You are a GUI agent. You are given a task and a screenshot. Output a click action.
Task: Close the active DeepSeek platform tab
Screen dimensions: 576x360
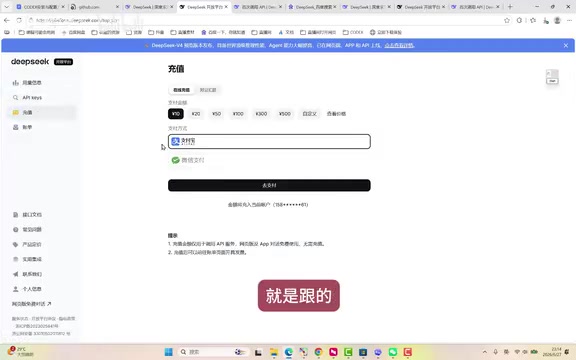point(226,7)
